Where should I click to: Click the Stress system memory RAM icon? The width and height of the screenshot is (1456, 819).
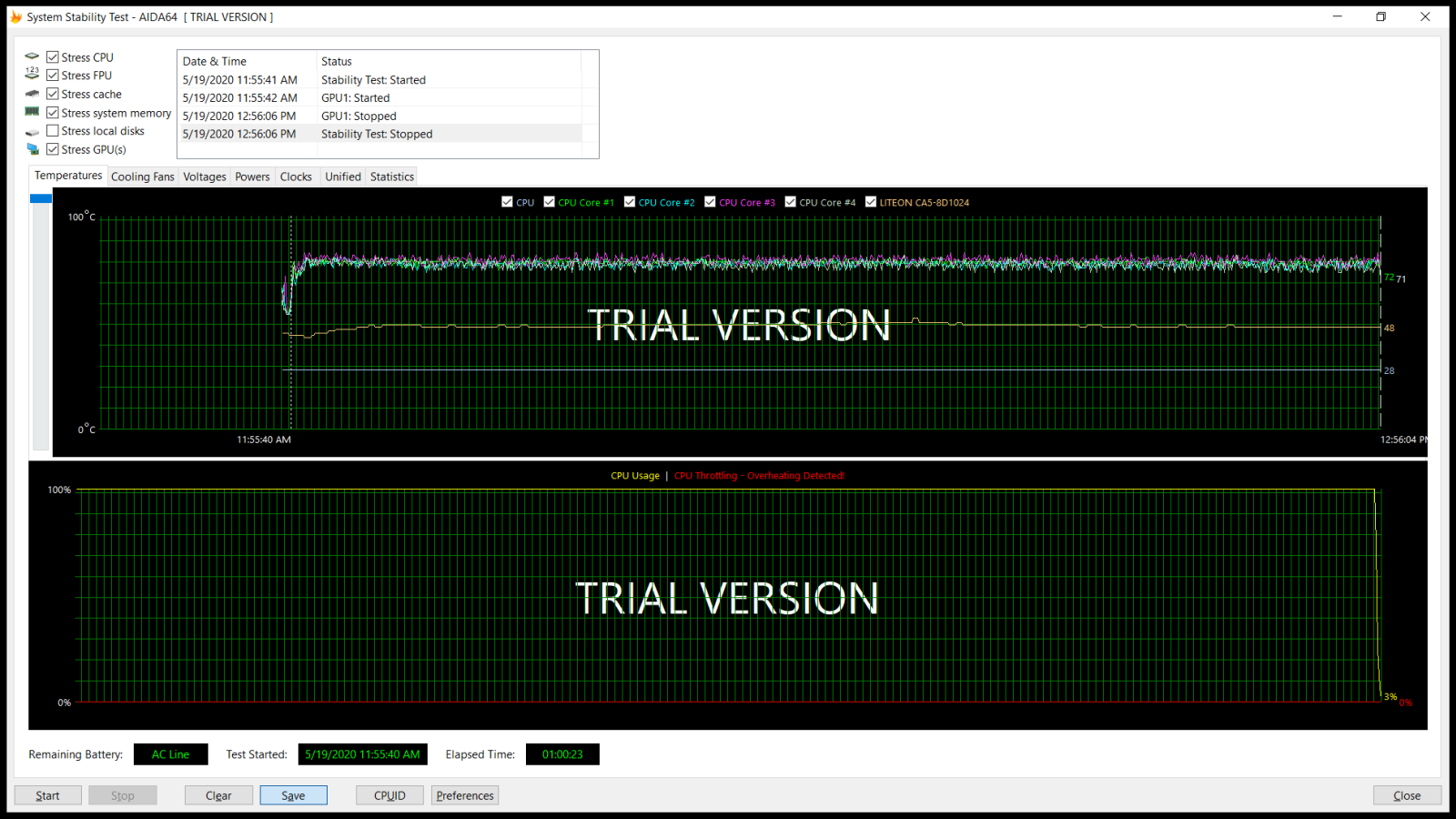coord(32,112)
